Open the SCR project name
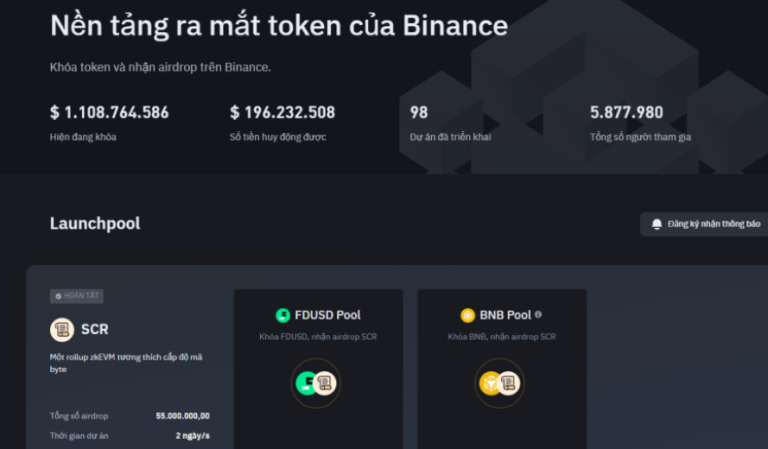 click(x=95, y=329)
